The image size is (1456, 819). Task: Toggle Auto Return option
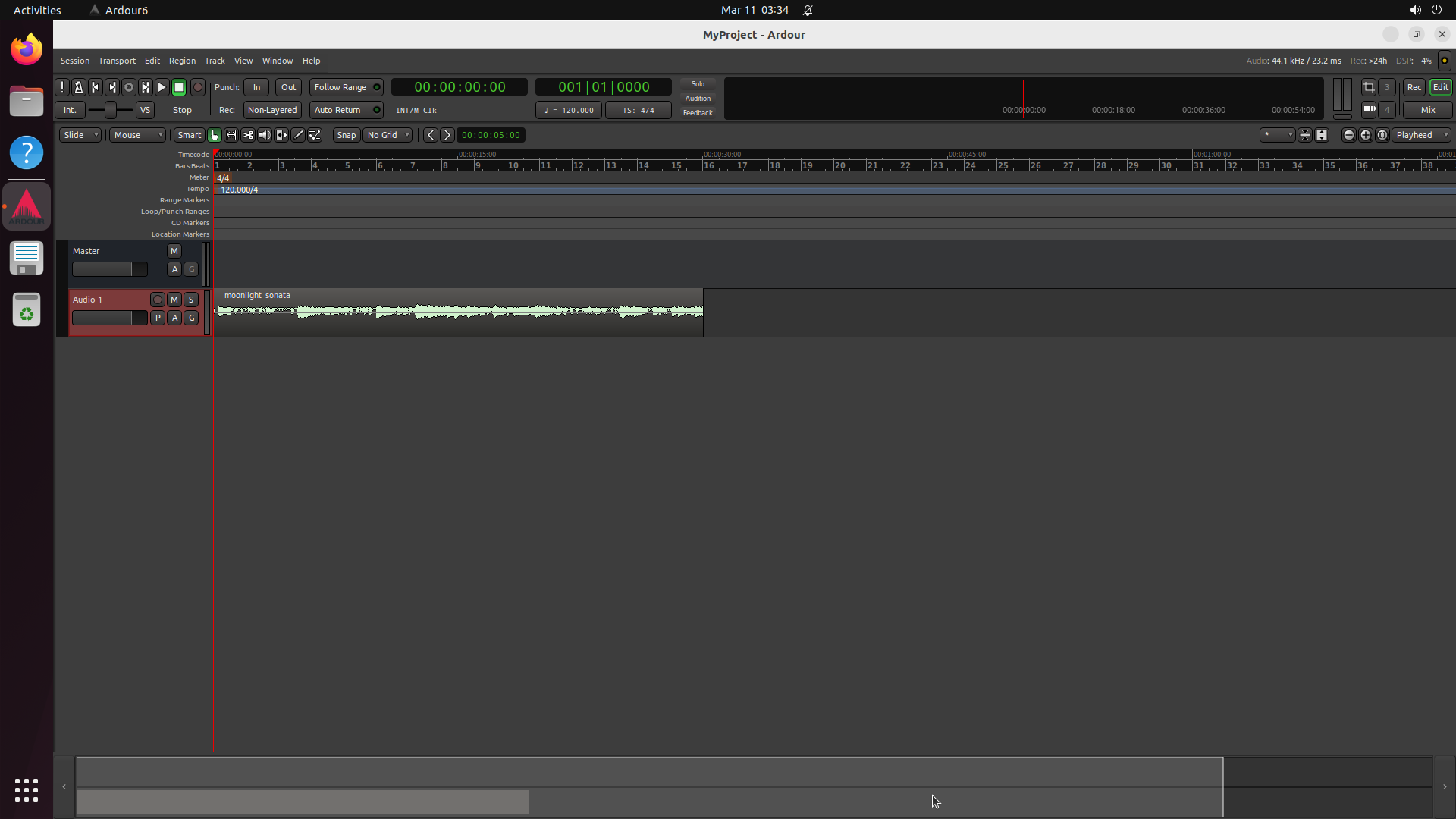coord(347,110)
